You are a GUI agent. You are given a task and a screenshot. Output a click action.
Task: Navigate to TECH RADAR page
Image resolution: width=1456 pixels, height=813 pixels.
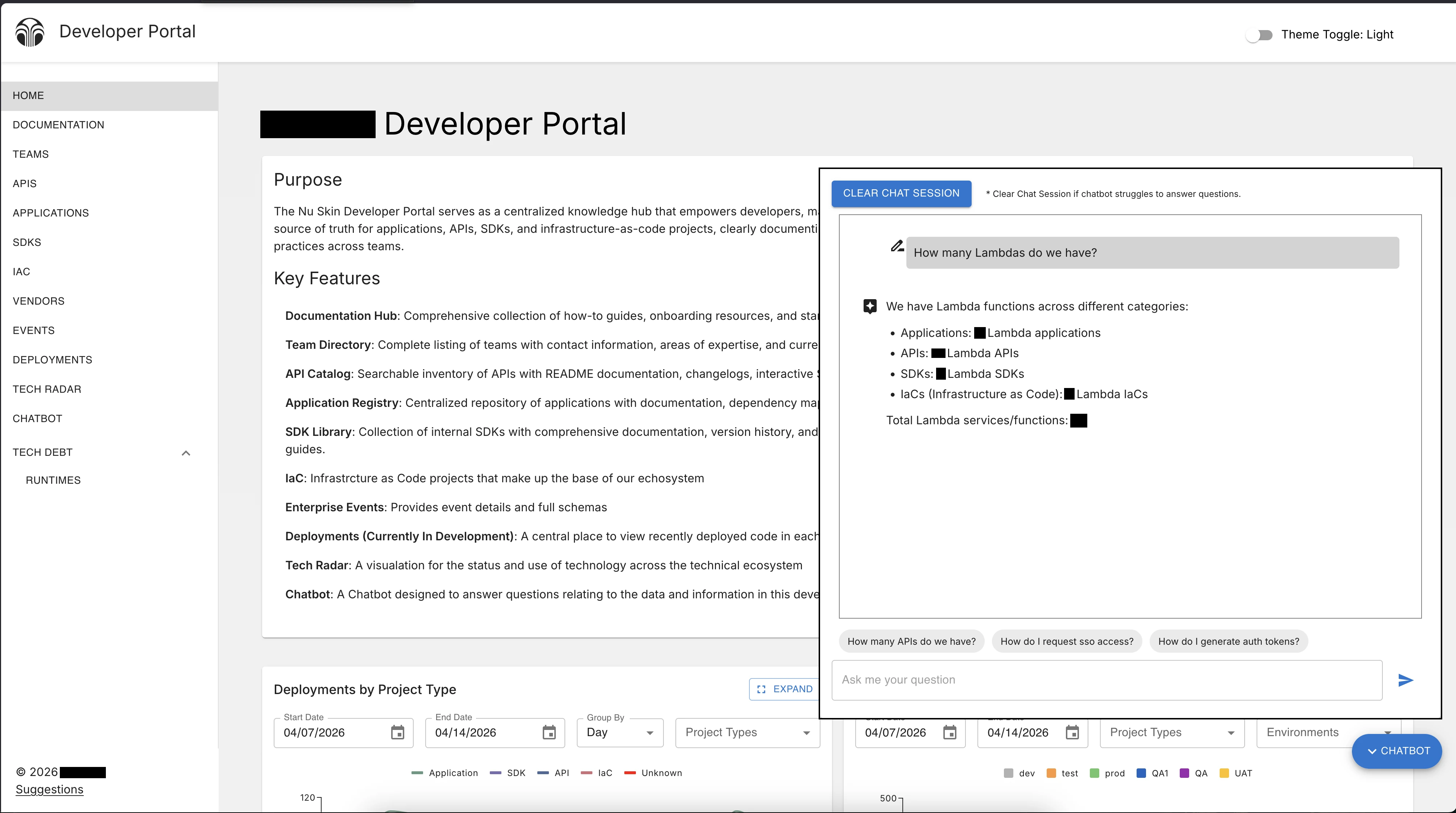coord(47,389)
